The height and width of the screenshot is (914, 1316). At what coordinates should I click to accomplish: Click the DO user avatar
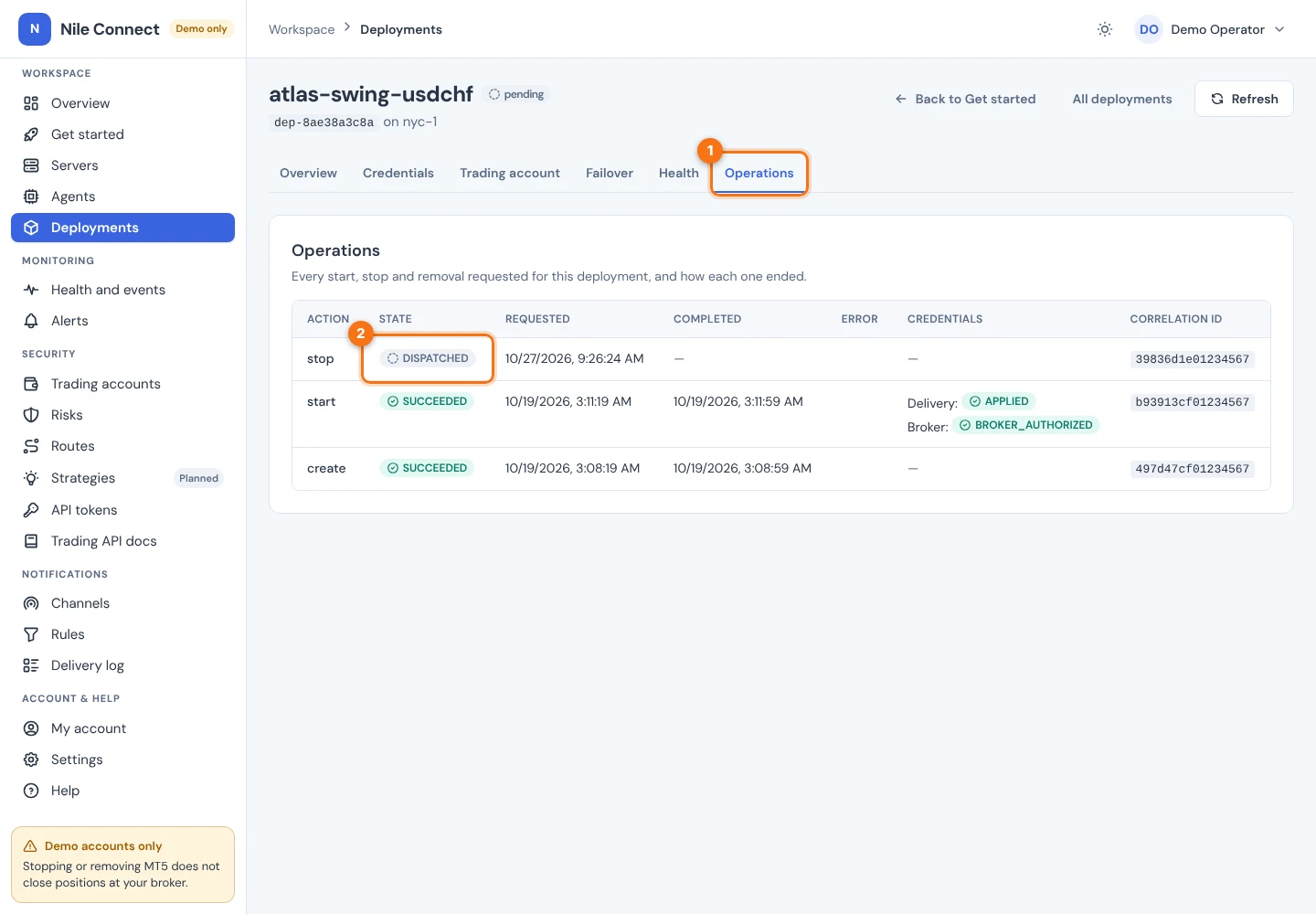1149,29
